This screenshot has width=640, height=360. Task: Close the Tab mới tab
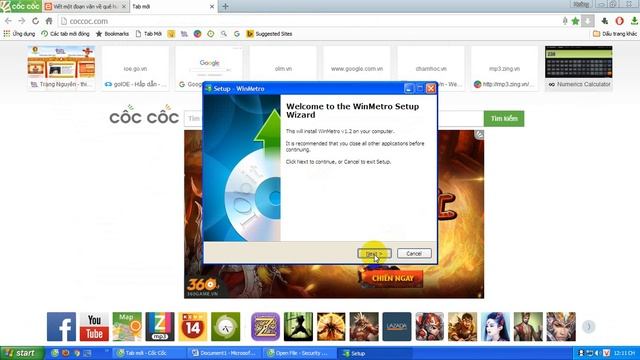(211, 7)
